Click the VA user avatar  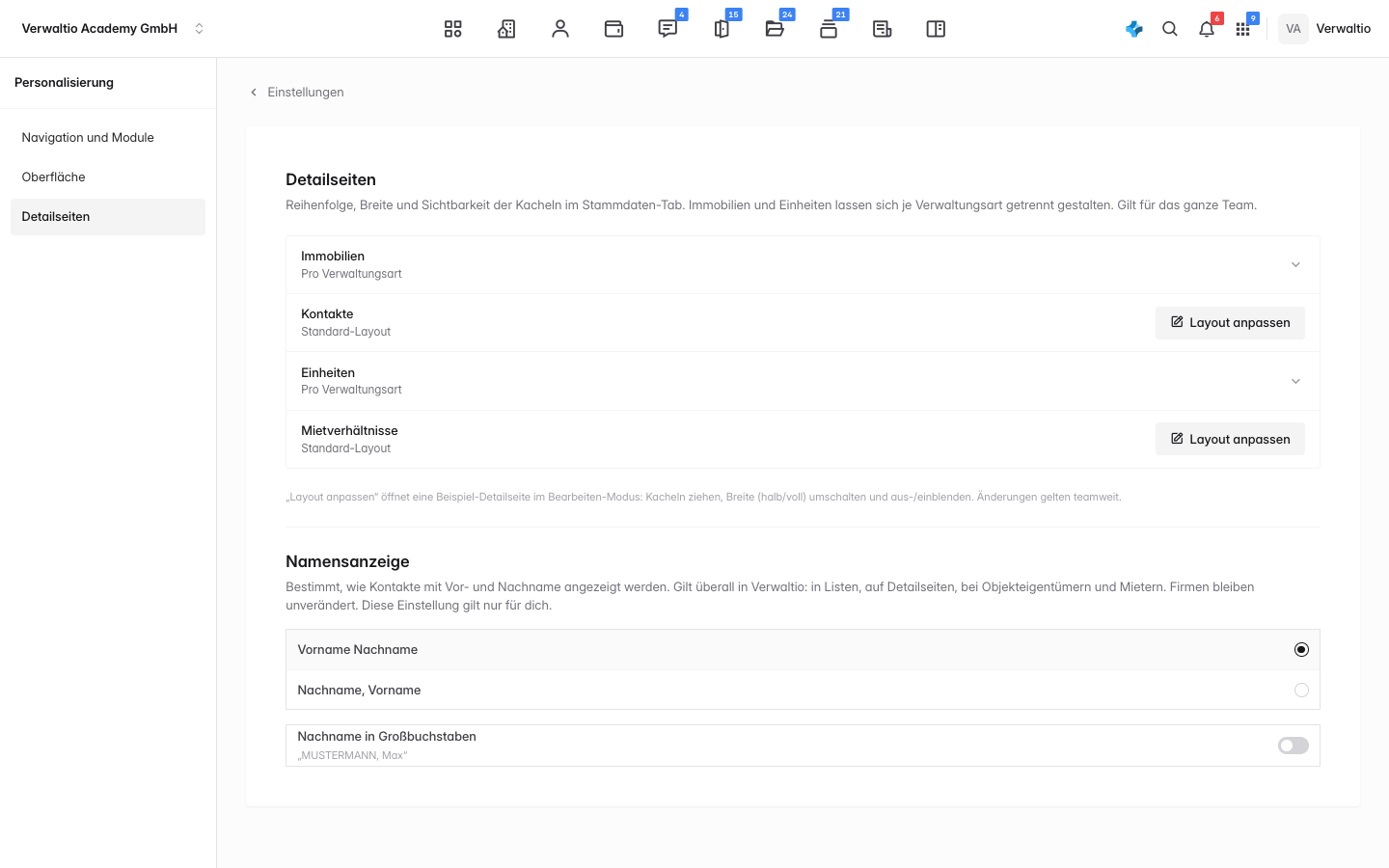click(1294, 29)
